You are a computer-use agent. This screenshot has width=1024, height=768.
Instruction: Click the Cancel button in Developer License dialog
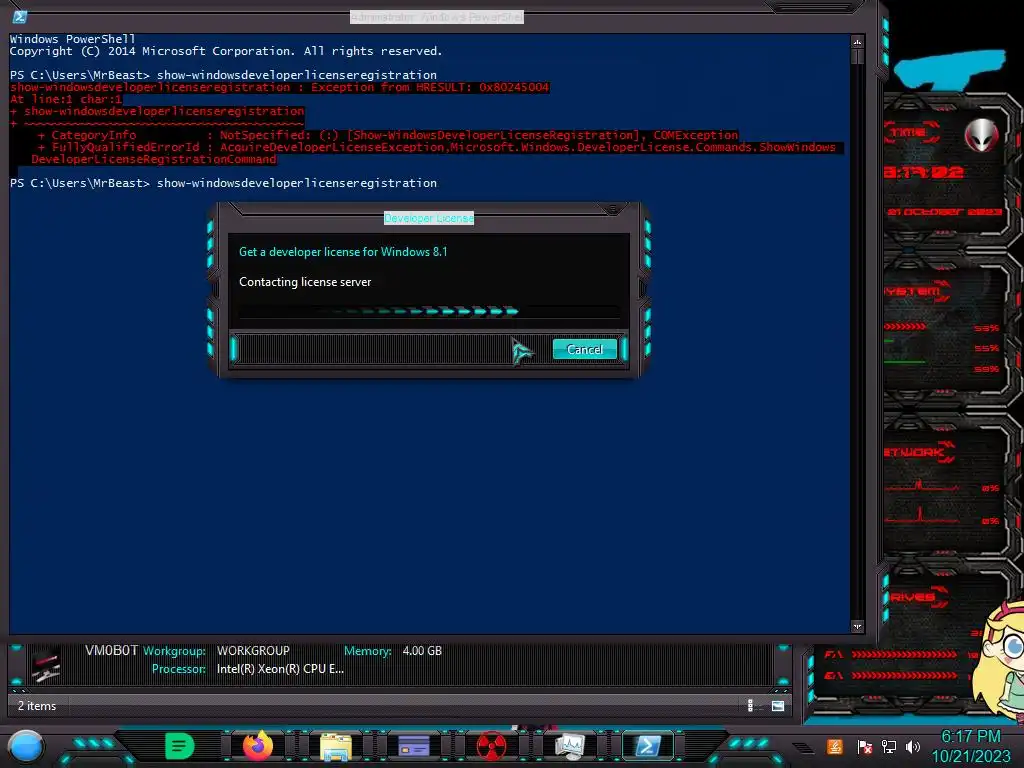pos(584,349)
